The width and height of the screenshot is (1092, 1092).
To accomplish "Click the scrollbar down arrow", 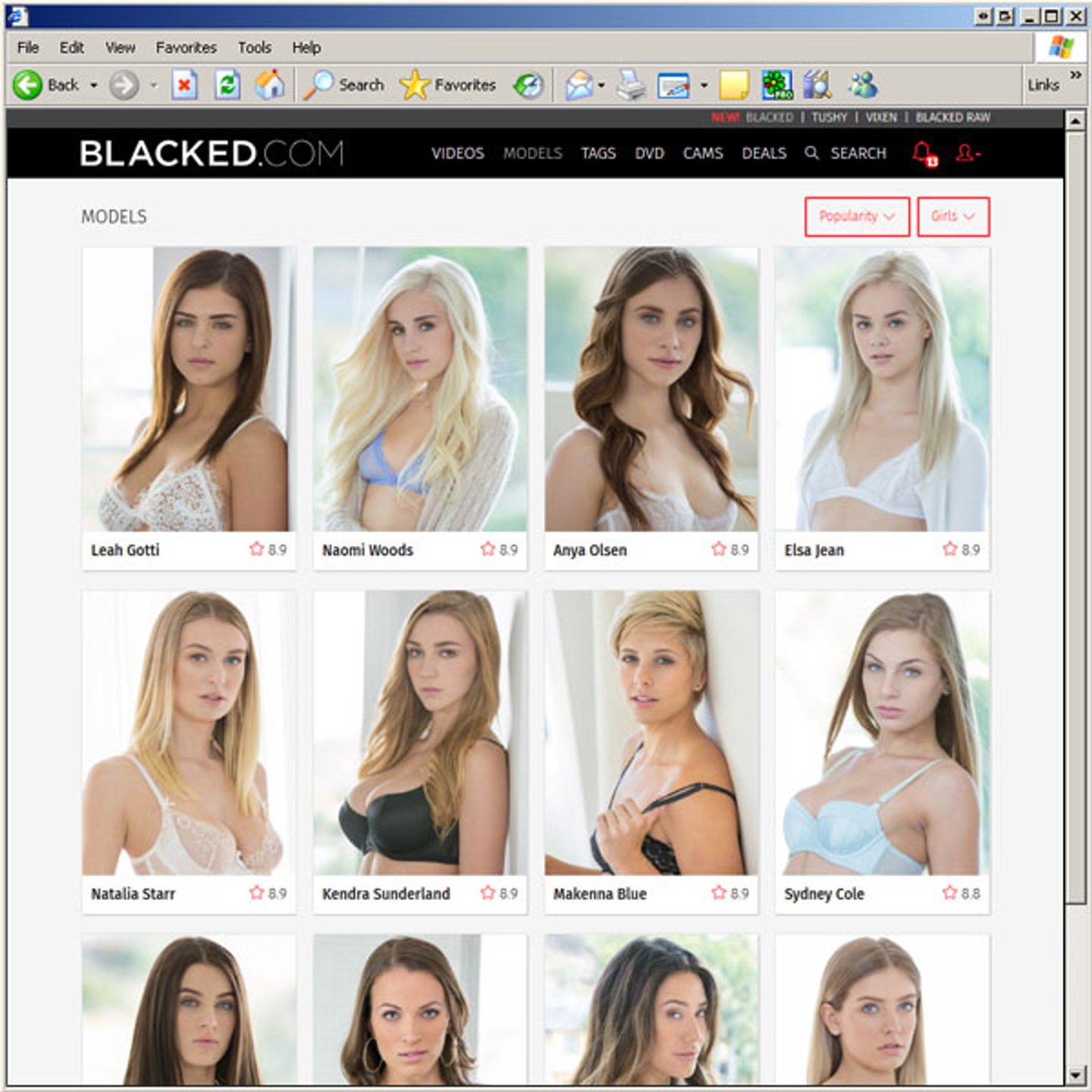I will (1075, 1075).
